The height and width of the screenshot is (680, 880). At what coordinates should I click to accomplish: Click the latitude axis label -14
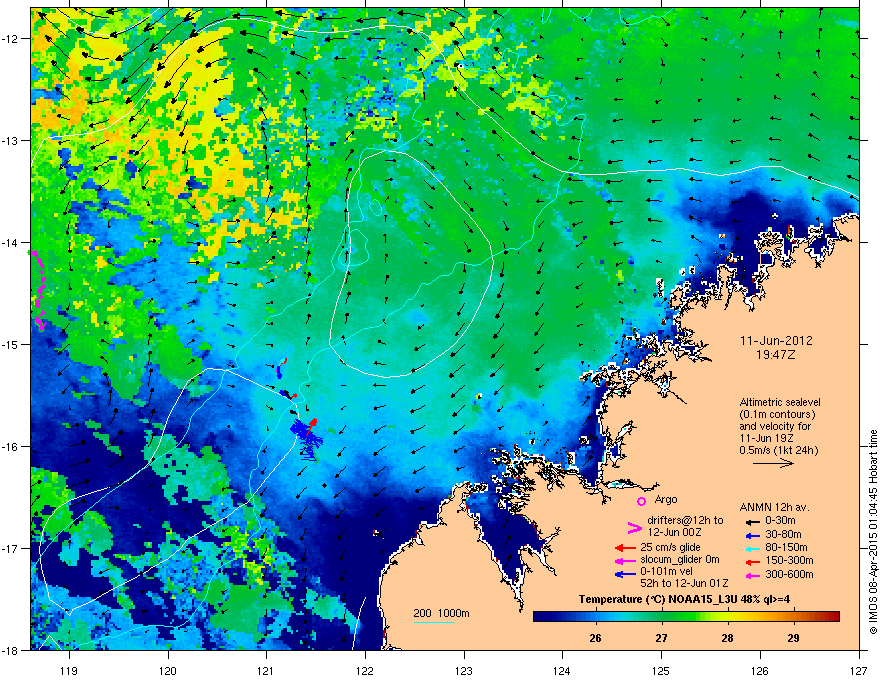10,243
